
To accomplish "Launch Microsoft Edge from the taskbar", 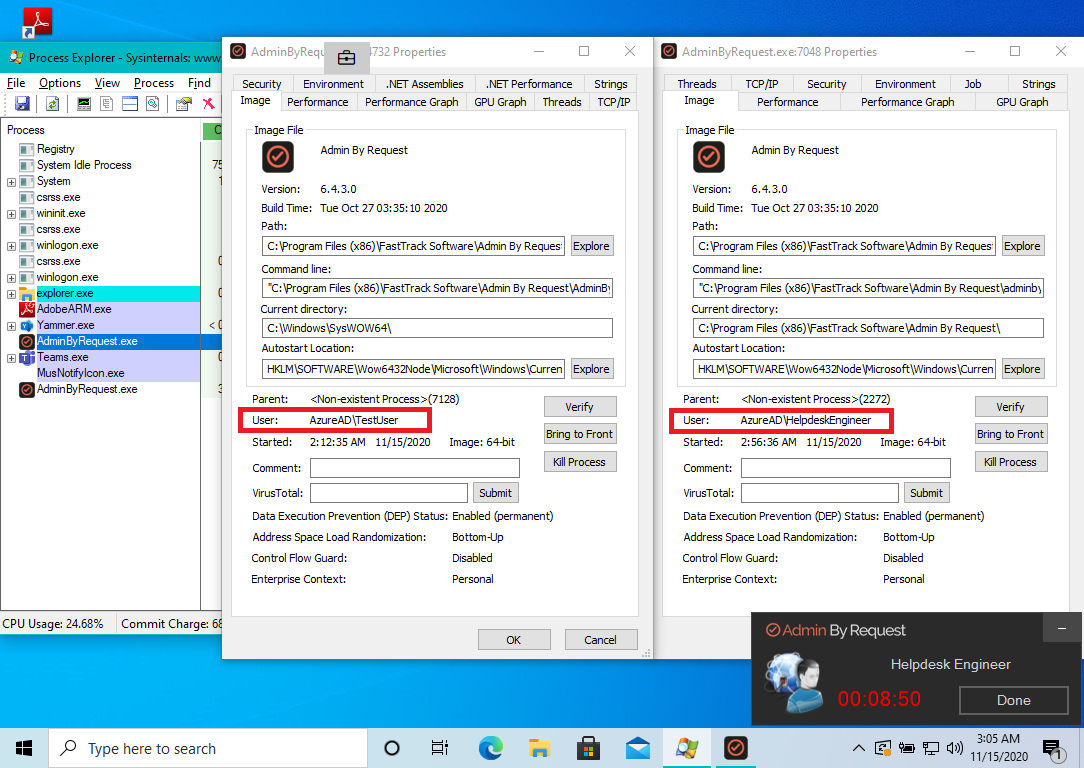I will point(491,748).
